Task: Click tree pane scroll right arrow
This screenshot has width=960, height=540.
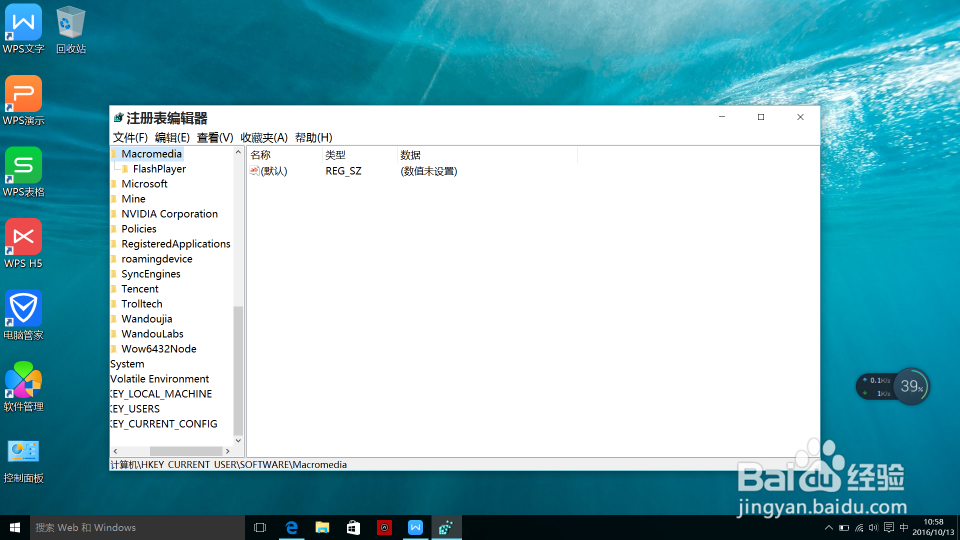Action: click(x=228, y=451)
